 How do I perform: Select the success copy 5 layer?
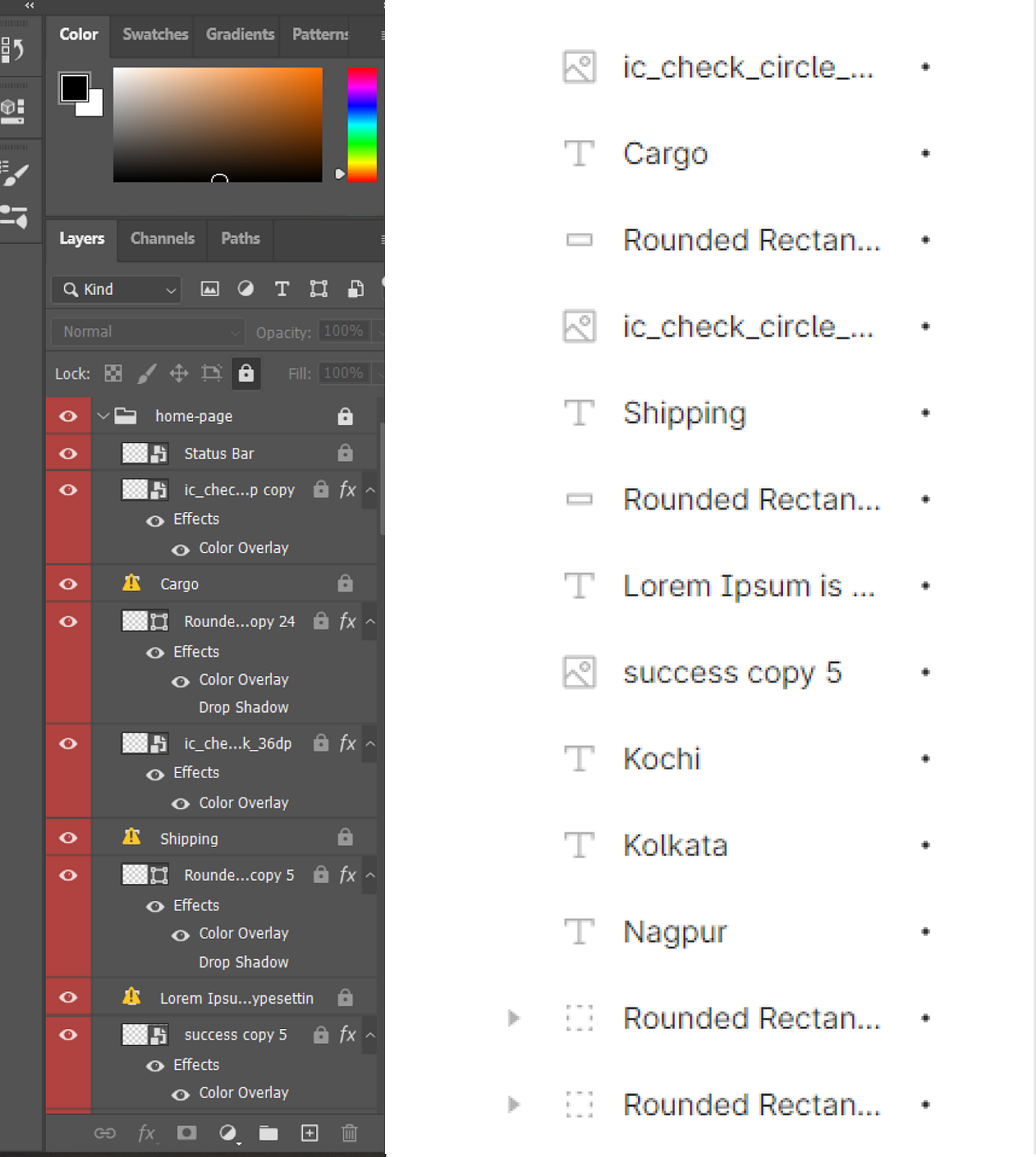(235, 1034)
